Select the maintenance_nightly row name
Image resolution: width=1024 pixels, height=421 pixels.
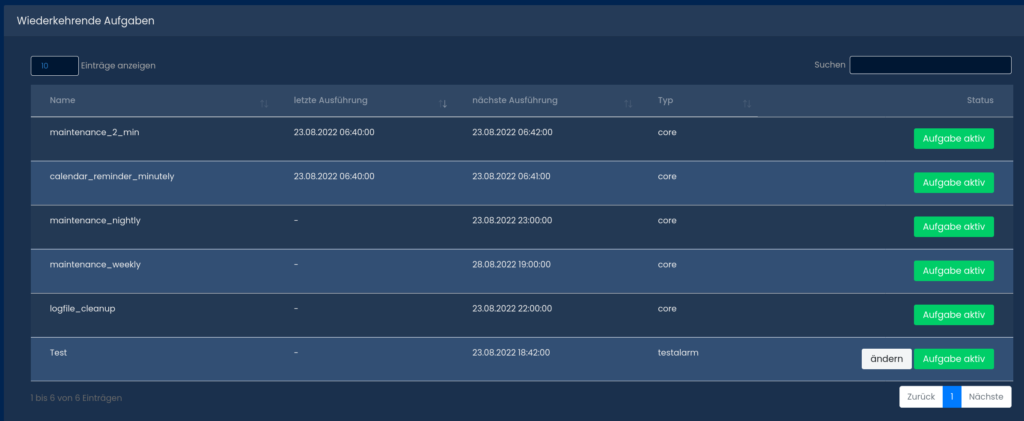[102, 220]
